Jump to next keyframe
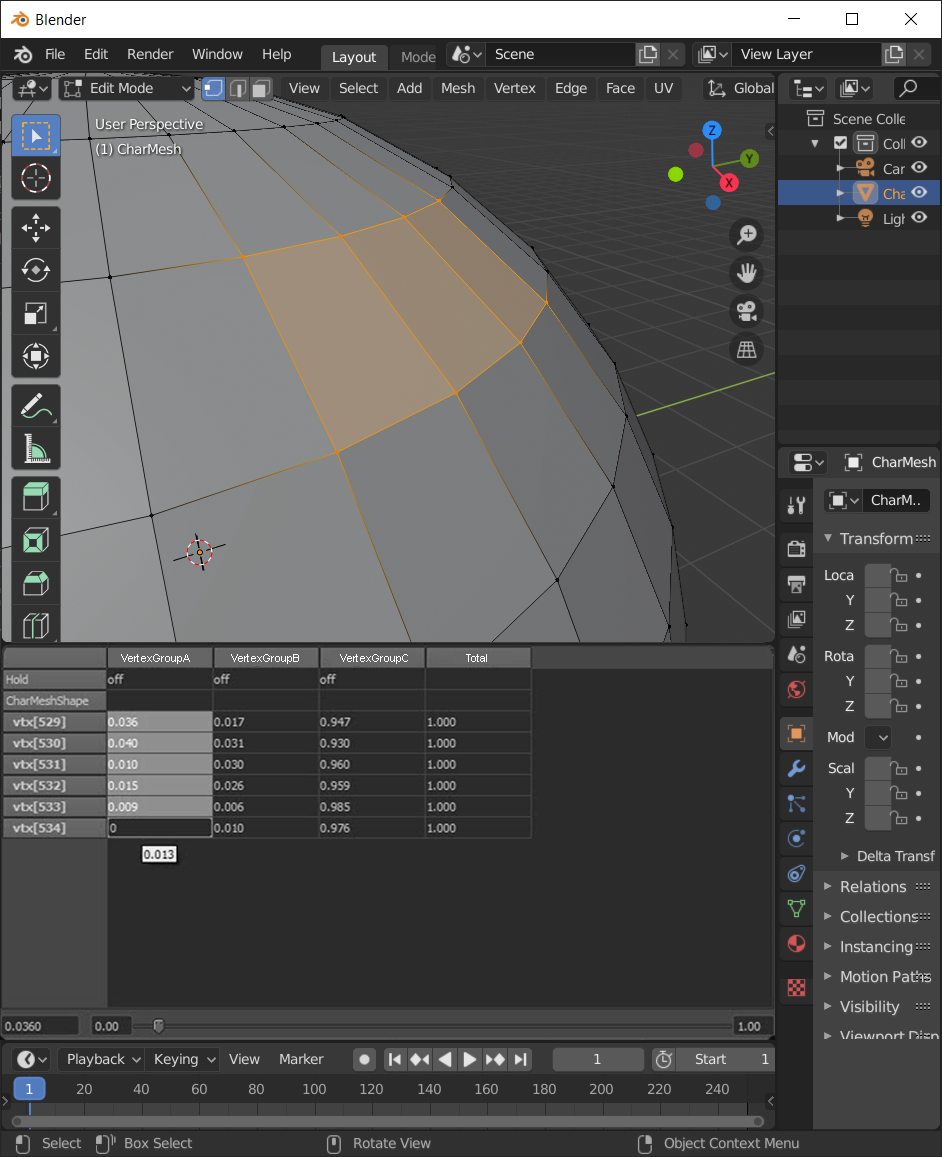 pyautogui.click(x=494, y=1060)
